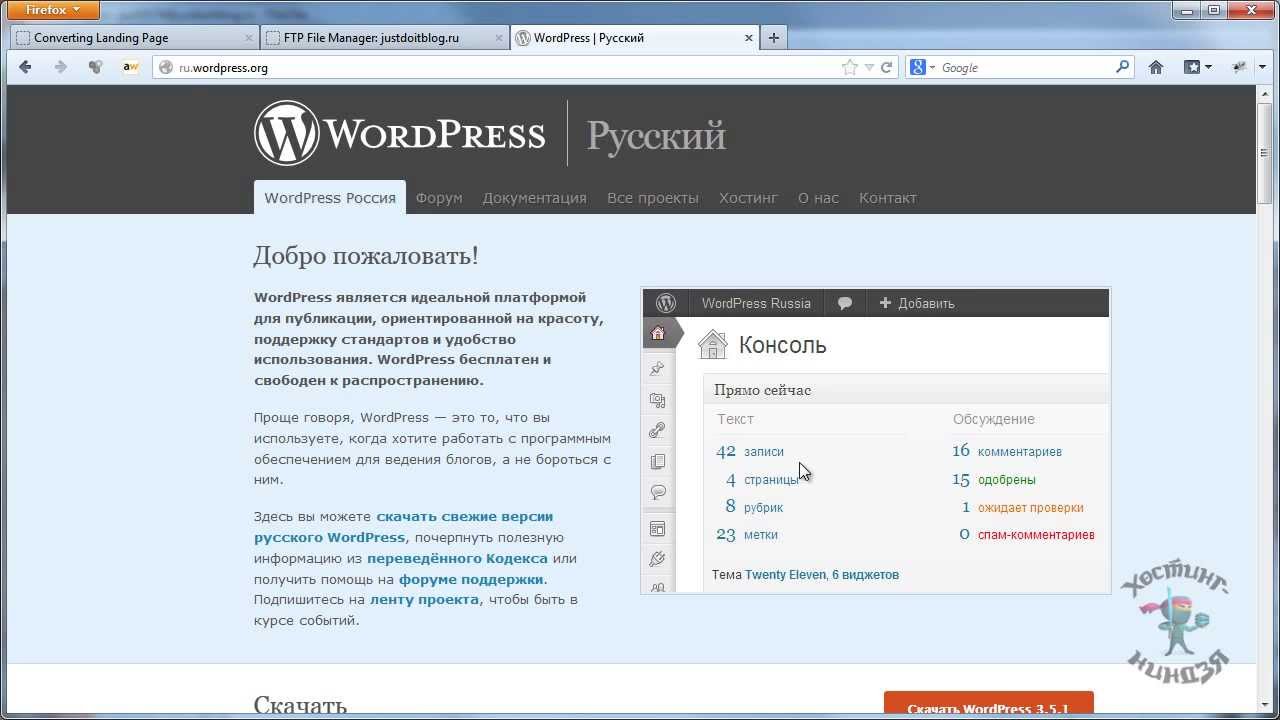
Task: Open the Форум menu item
Action: coord(439,198)
